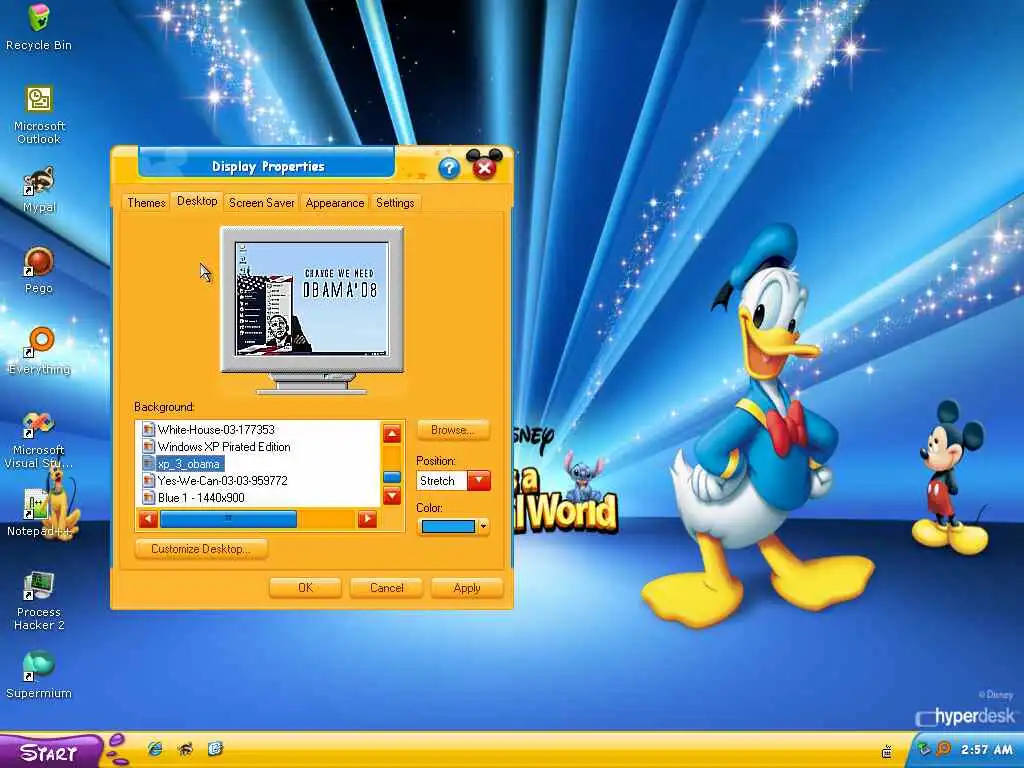The image size is (1024, 768).
Task: Select Blue 1 - 1440x900 background
Action: click(201, 498)
